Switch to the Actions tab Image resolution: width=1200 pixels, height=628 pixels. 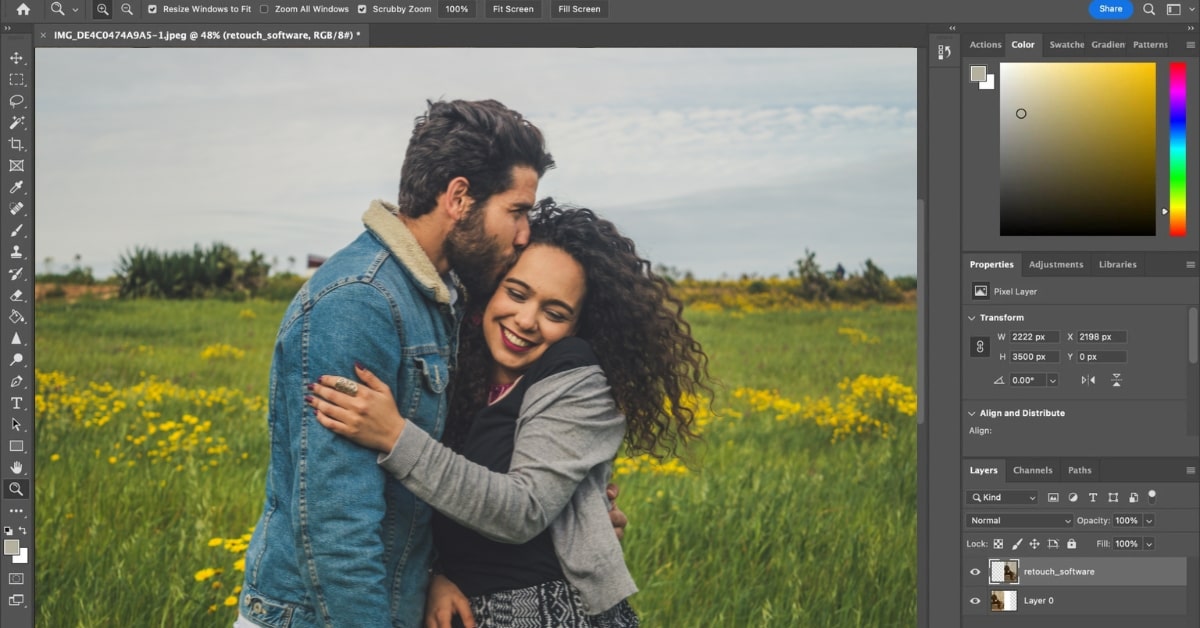tap(985, 45)
